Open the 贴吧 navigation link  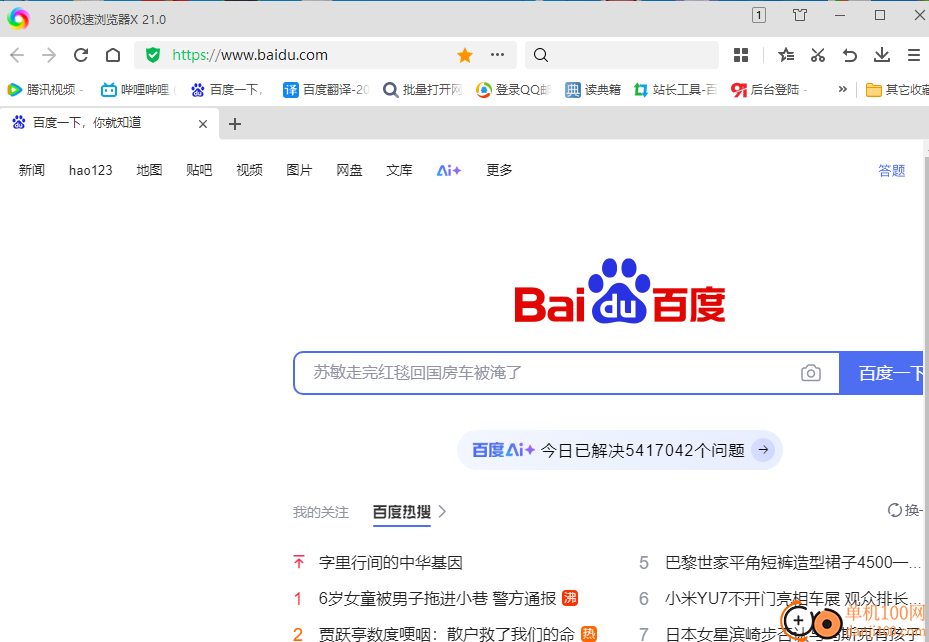pyautogui.click(x=199, y=171)
